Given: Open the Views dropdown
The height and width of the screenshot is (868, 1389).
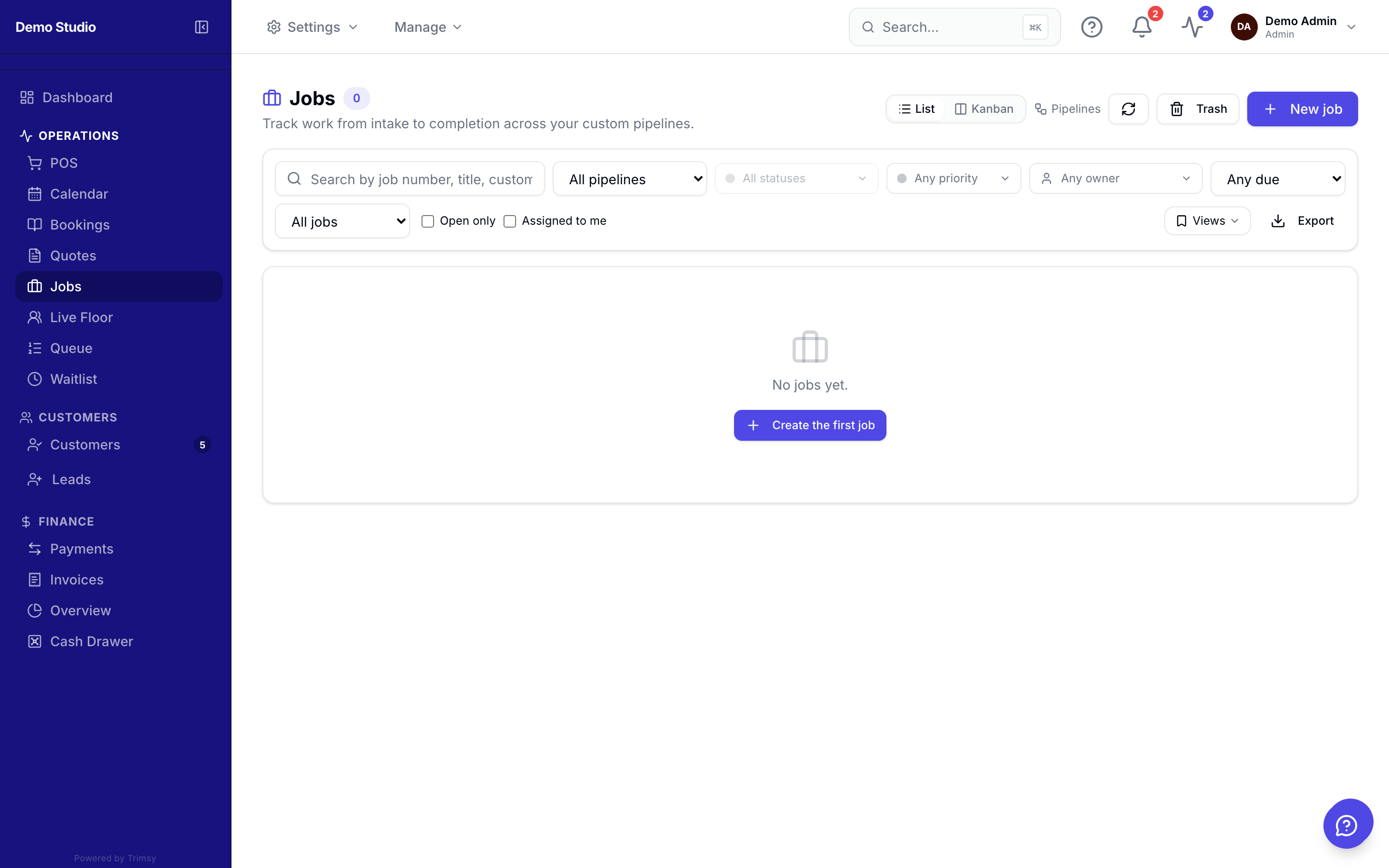Looking at the screenshot, I should point(1207,221).
